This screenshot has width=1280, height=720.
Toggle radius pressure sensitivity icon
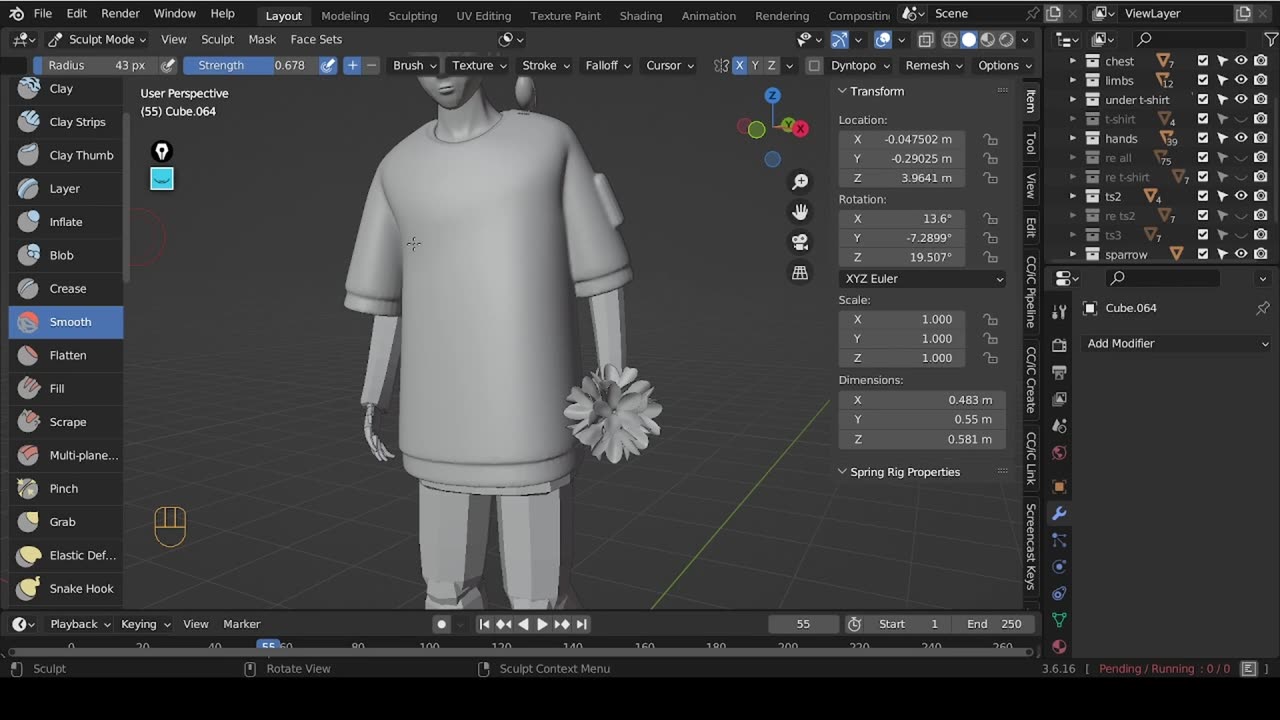click(x=168, y=65)
